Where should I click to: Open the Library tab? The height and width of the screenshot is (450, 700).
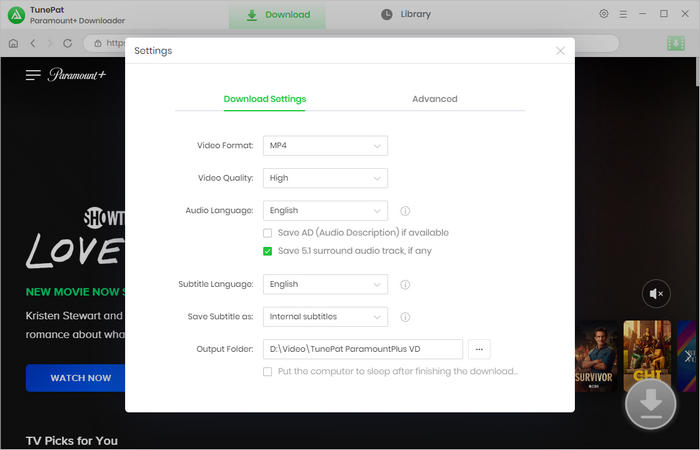(x=406, y=14)
